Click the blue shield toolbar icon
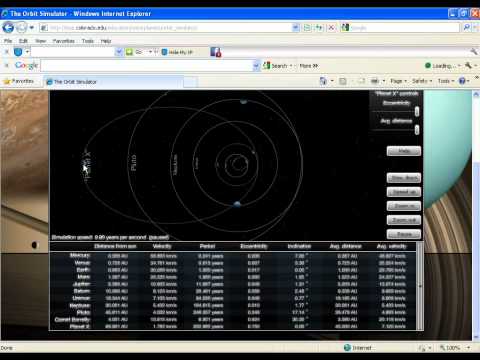 [x=18, y=52]
